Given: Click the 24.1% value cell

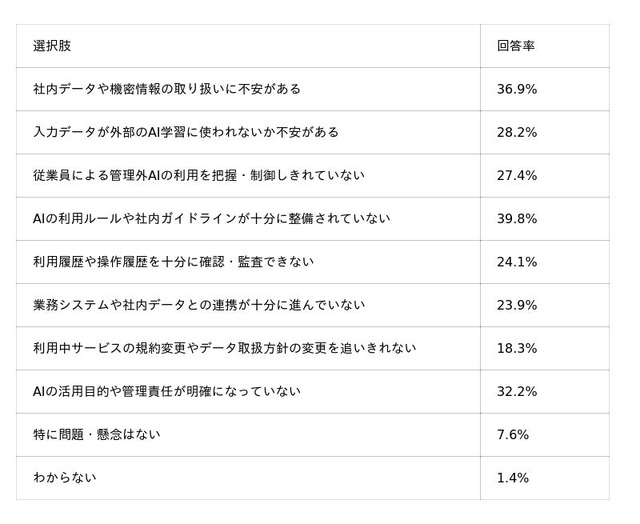Looking at the screenshot, I should click(x=516, y=262).
